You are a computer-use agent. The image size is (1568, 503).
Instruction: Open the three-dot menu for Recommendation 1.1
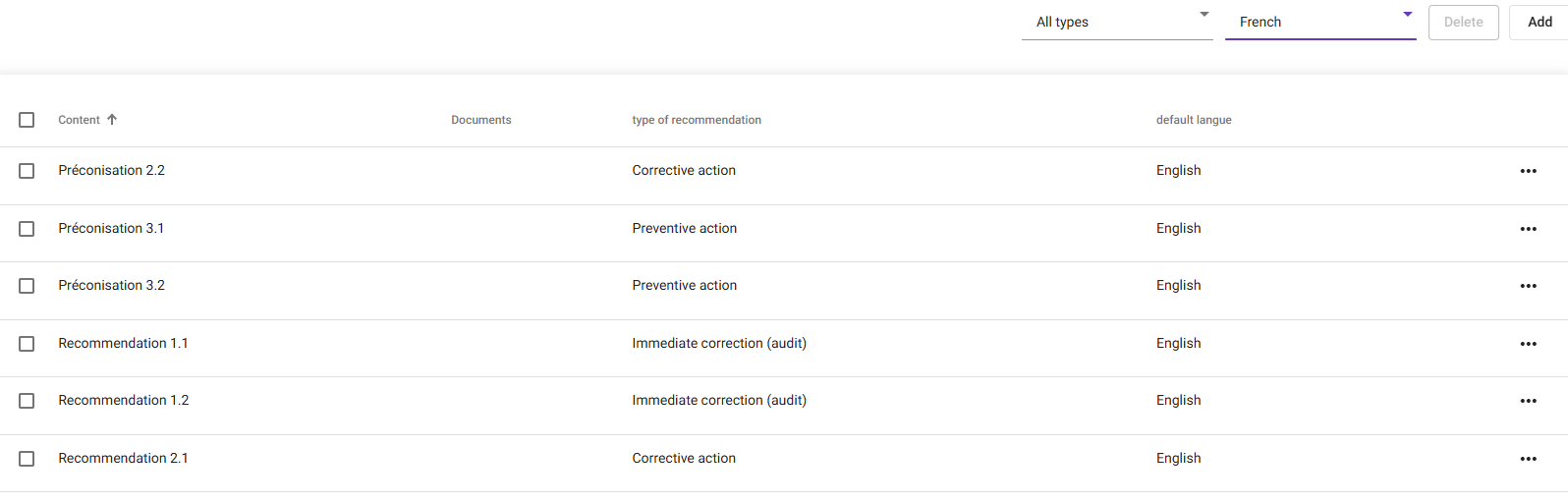pyautogui.click(x=1528, y=344)
